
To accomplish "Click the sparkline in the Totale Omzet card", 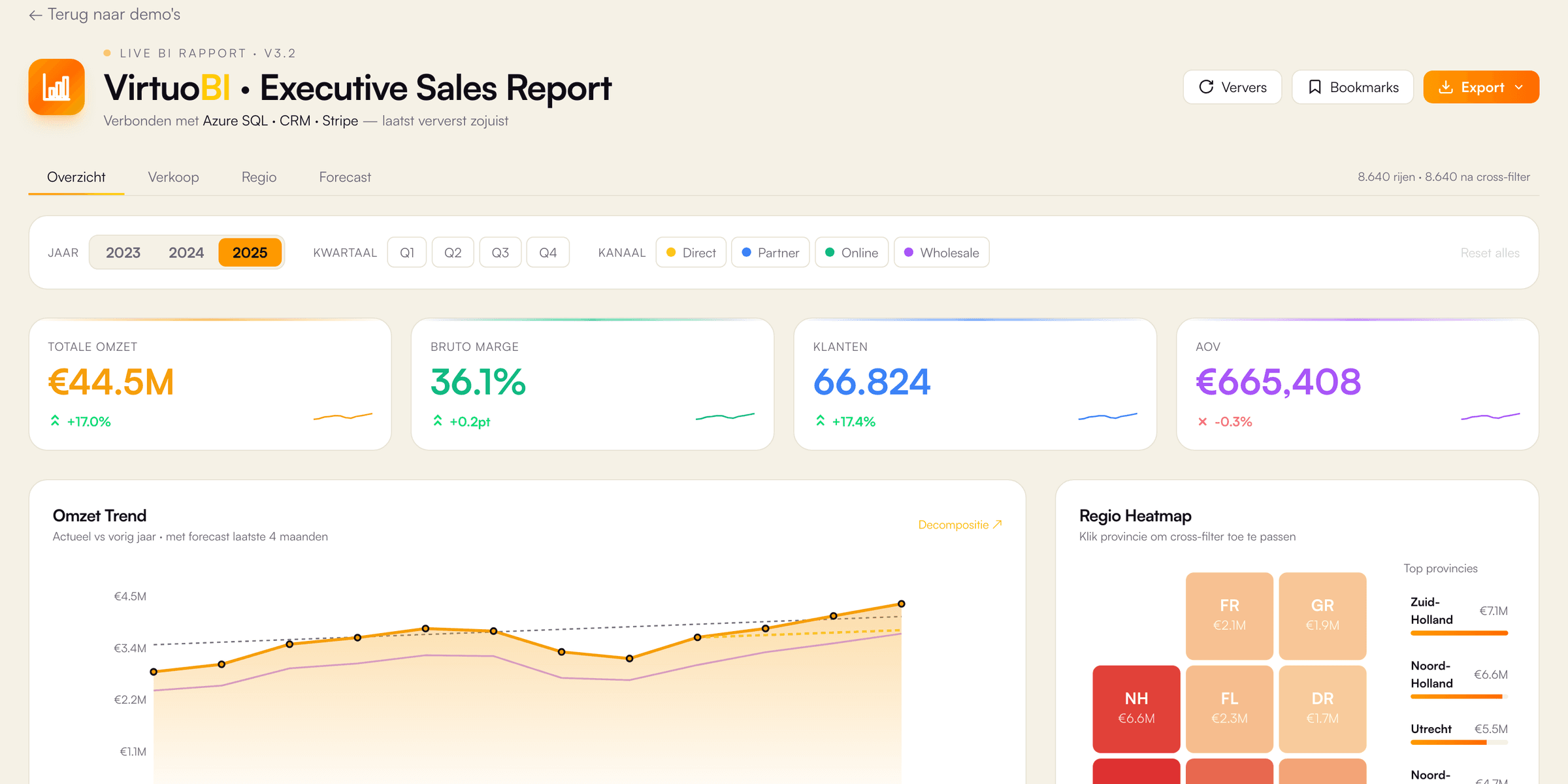I will tap(343, 416).
